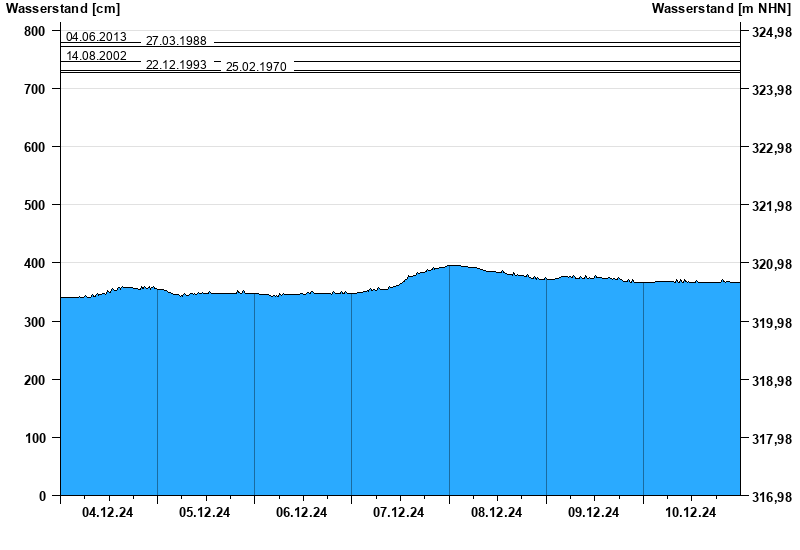This screenshot has width=800, height=550.
Task: Click the 27.03.1988 flood mark label
Action: pyautogui.click(x=176, y=41)
